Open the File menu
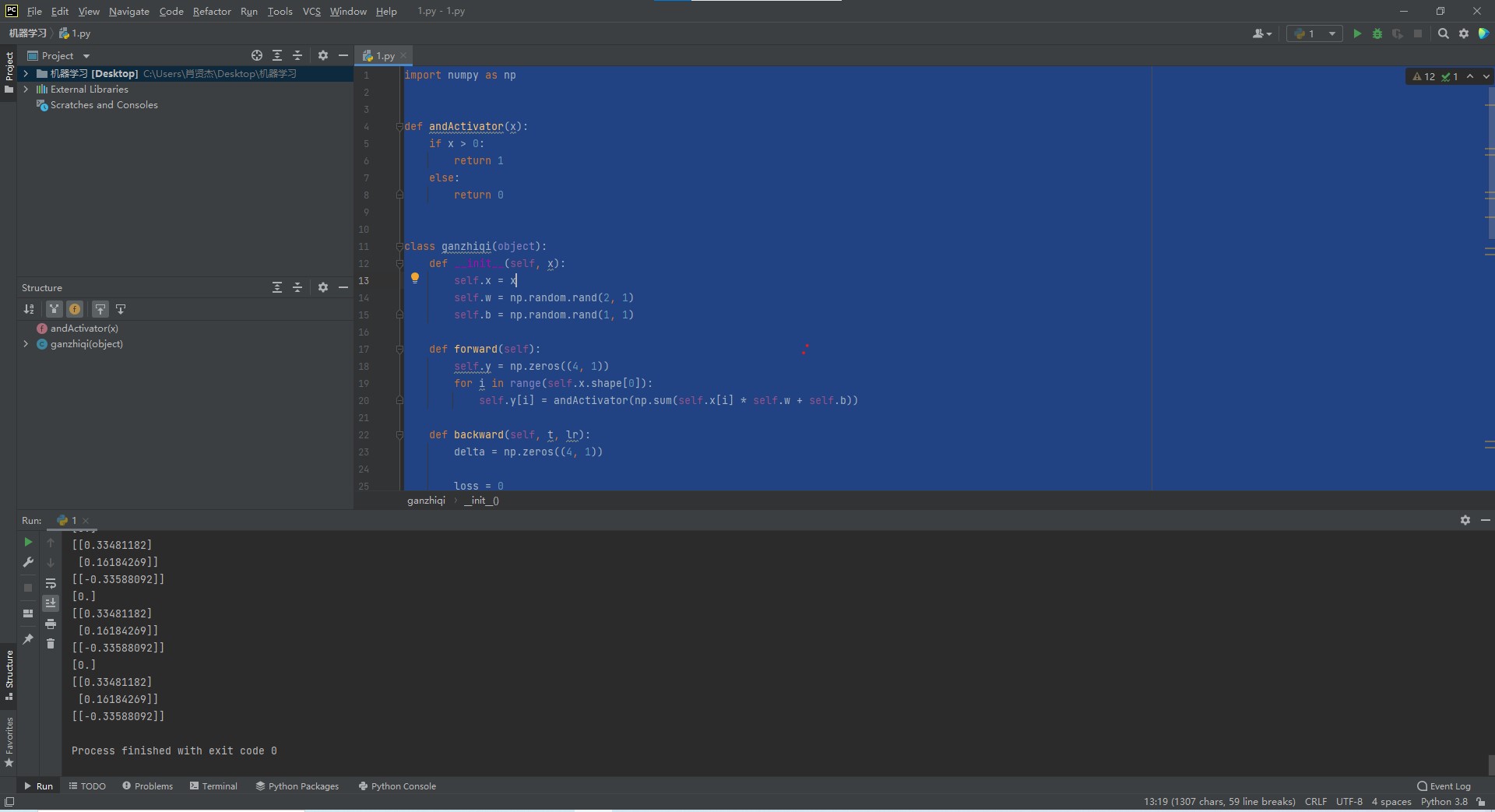The image size is (1495, 812). (x=34, y=11)
